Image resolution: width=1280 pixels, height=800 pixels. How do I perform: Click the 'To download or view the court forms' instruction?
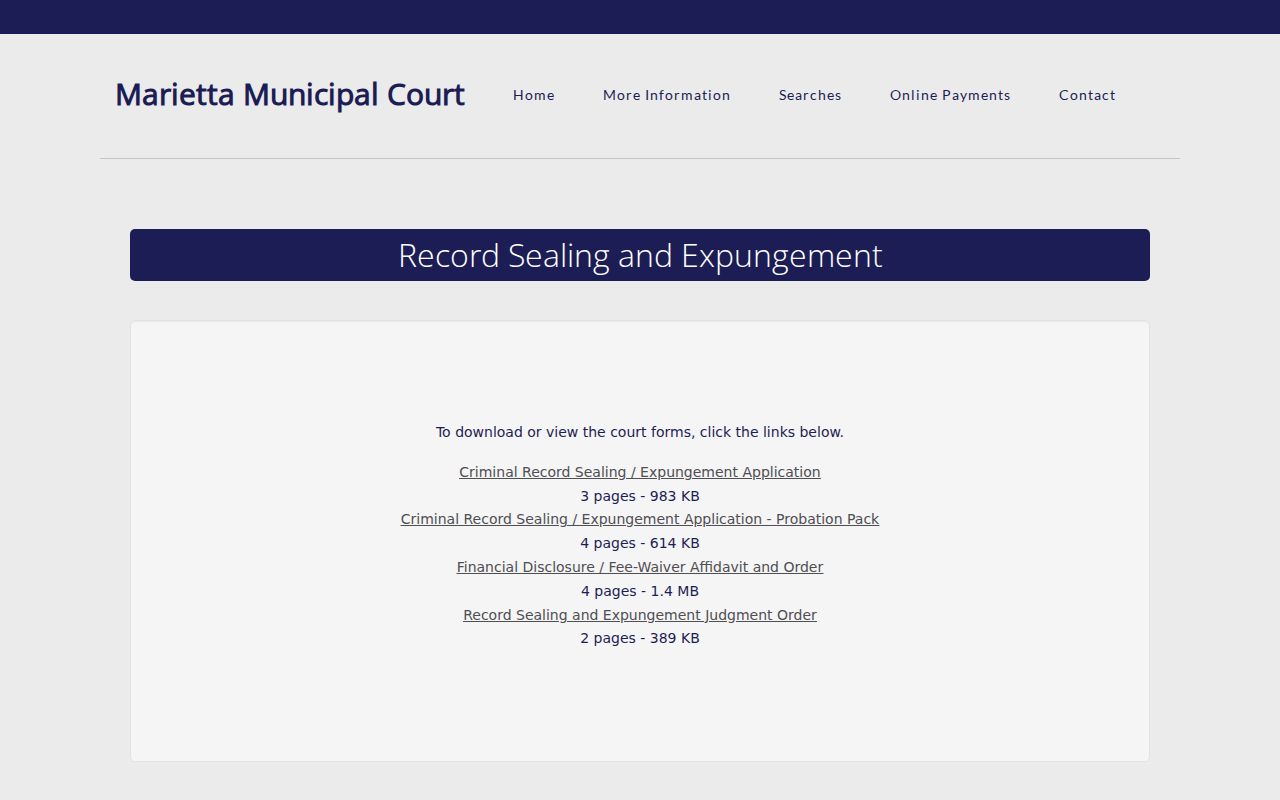tap(640, 432)
